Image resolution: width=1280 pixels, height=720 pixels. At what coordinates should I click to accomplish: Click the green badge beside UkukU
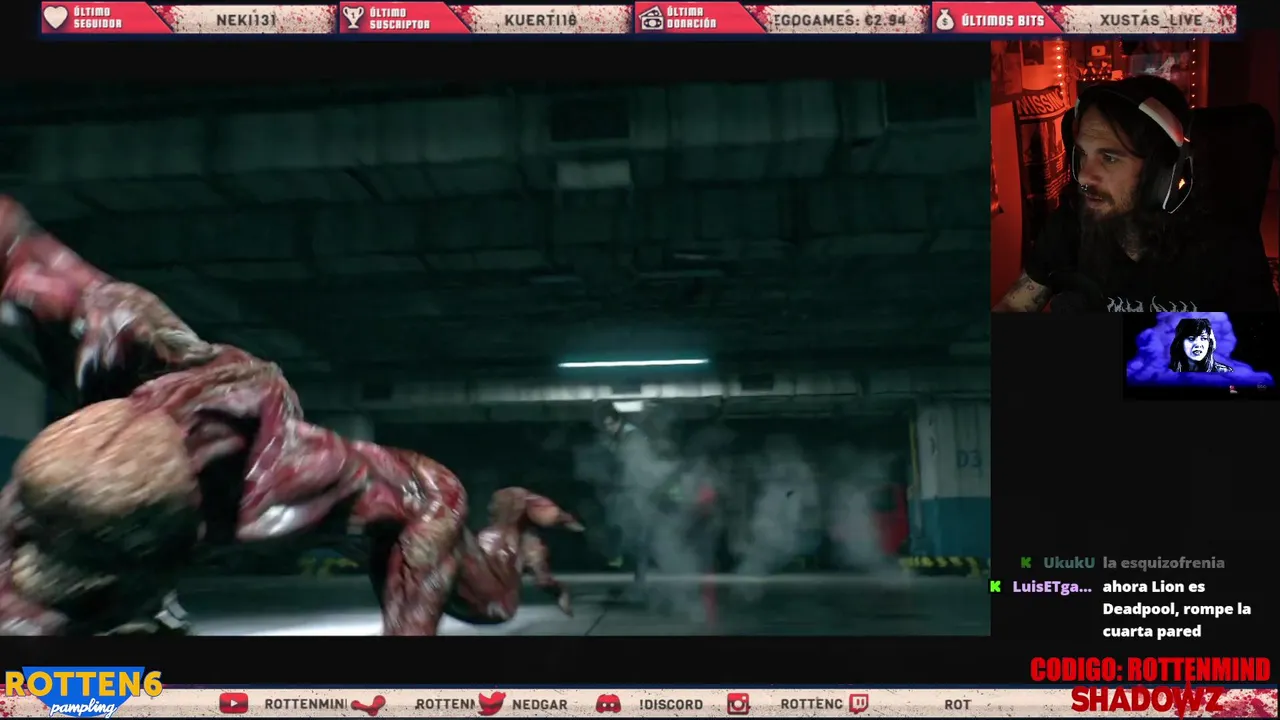tap(1025, 563)
